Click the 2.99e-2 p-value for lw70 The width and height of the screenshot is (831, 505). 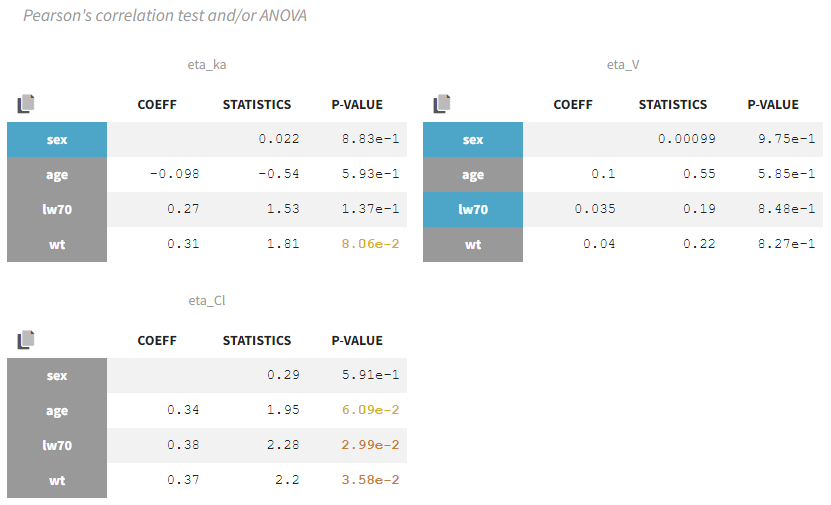click(370, 445)
